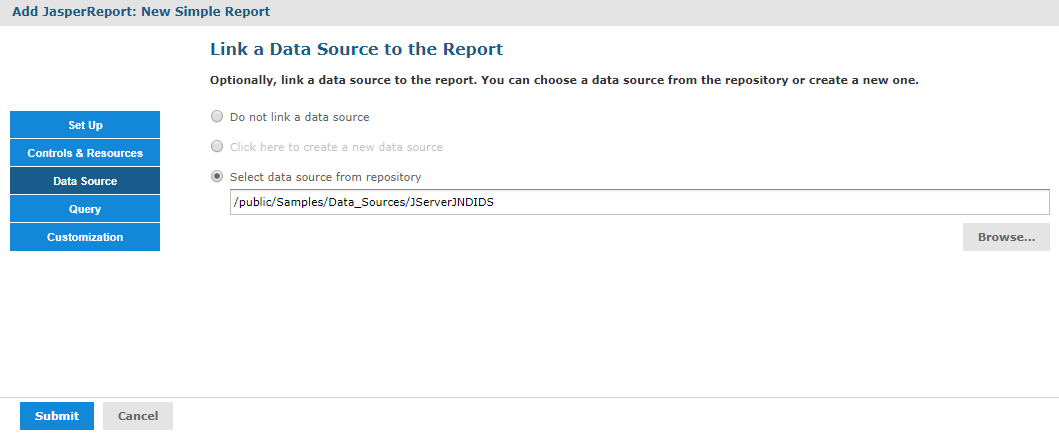The image size is (1059, 433).
Task: Select 'Do not link a data source' option
Action: point(217,117)
